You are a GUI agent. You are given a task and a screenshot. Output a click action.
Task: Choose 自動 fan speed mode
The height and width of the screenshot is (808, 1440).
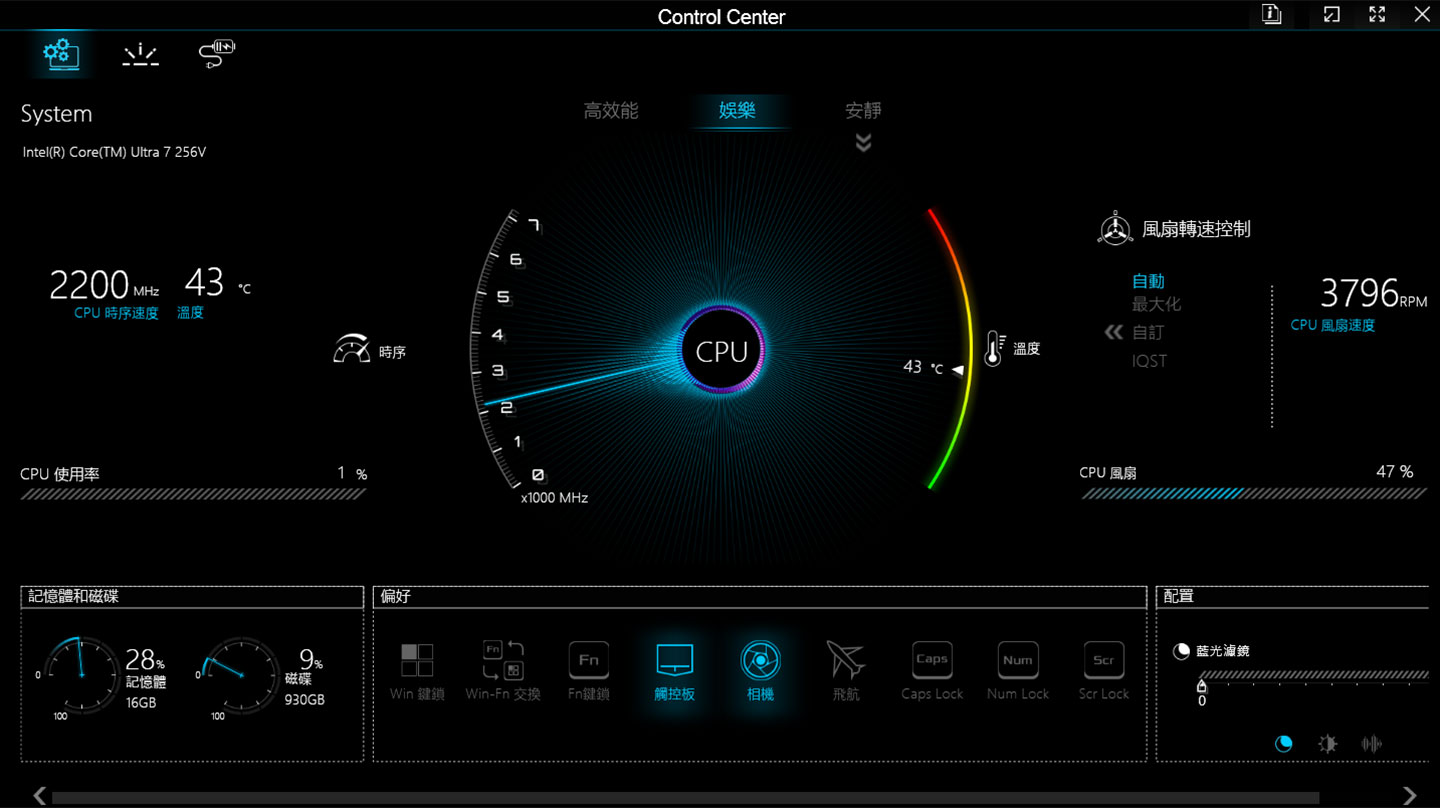pyautogui.click(x=1148, y=281)
